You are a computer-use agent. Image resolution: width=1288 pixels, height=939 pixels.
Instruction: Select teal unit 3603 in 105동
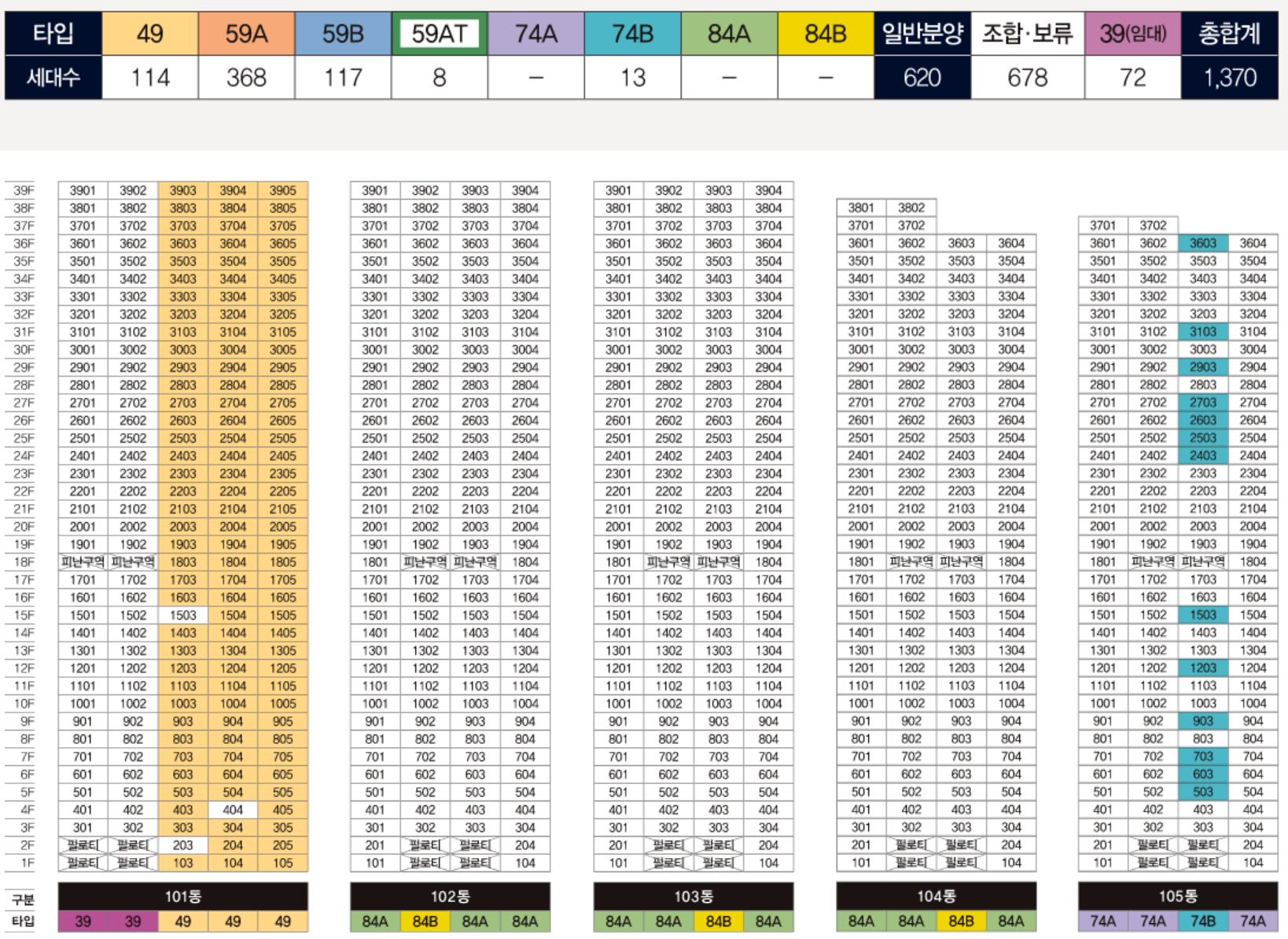point(1203,243)
